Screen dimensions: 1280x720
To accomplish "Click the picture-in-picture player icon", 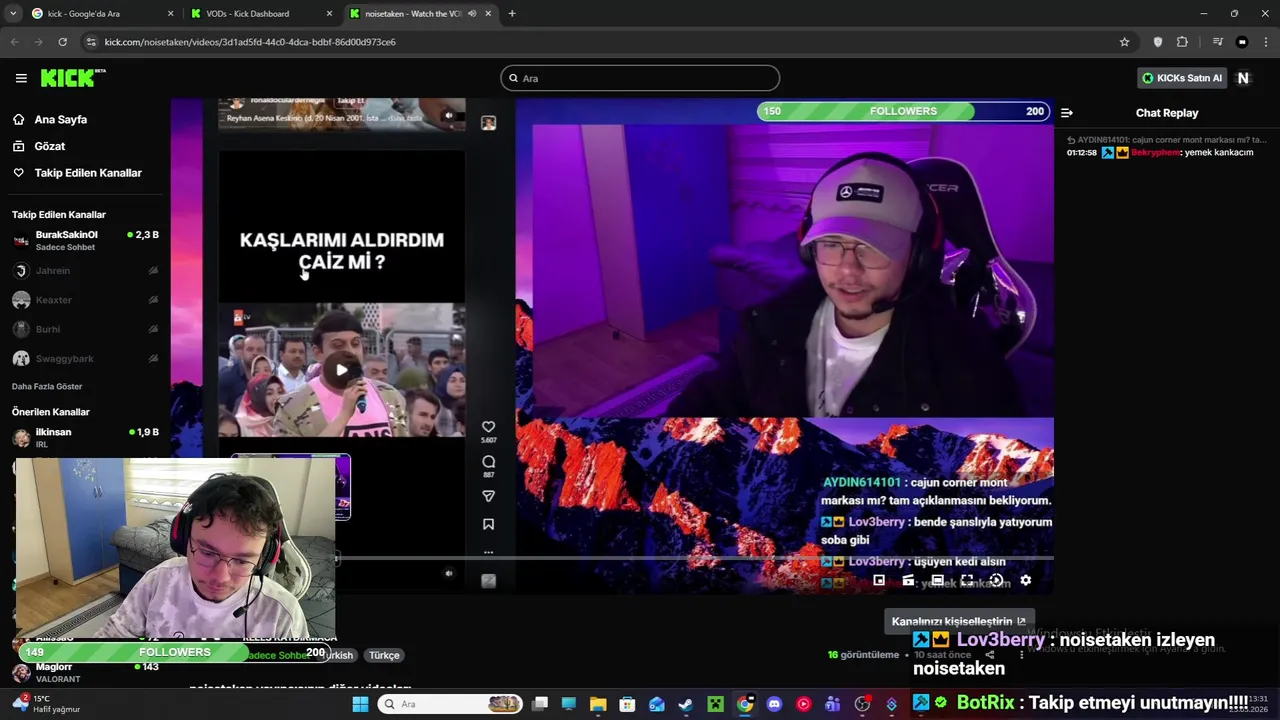I will (879, 580).
